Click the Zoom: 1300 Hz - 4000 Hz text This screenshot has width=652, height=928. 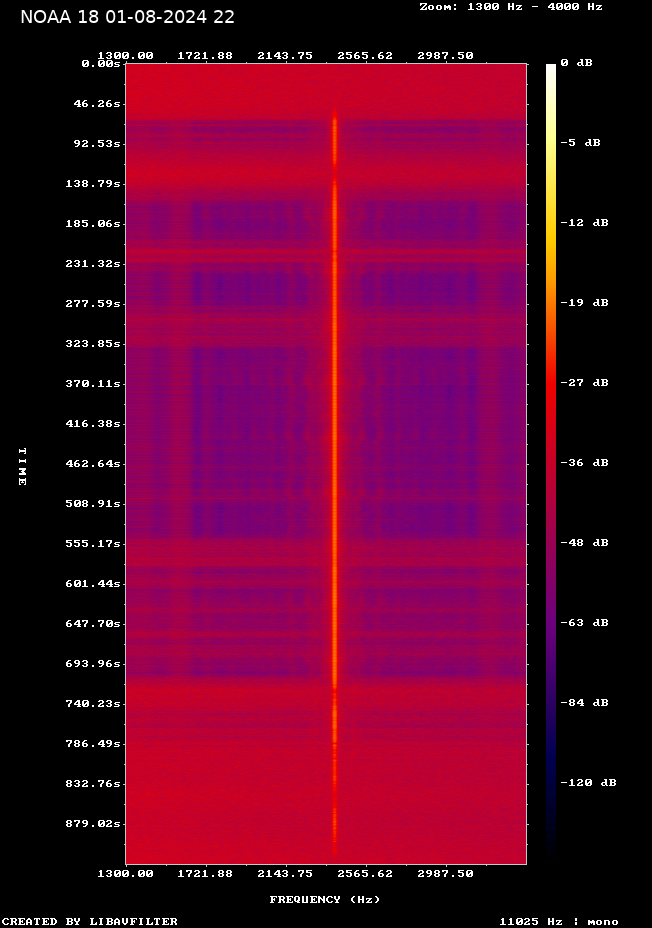(510, 6)
